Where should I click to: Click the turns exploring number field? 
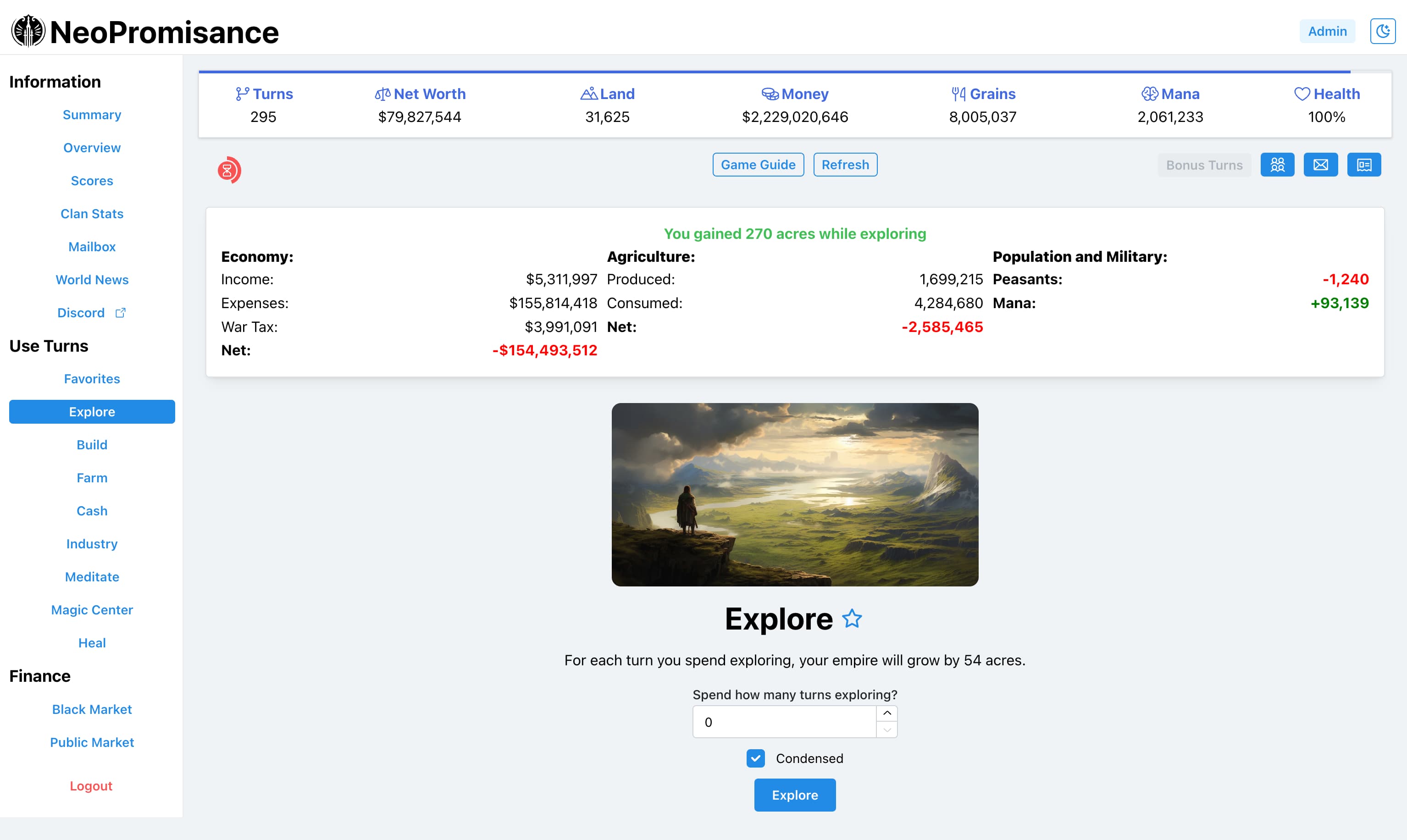tap(784, 722)
